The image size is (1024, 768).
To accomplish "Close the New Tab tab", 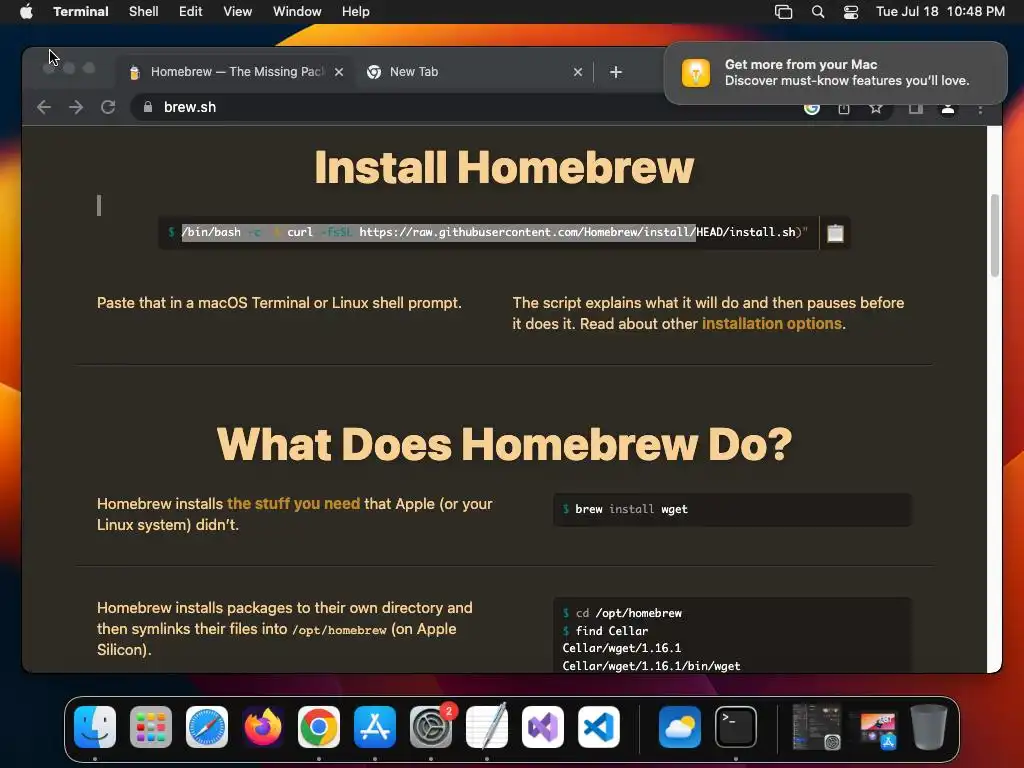I will [x=578, y=72].
